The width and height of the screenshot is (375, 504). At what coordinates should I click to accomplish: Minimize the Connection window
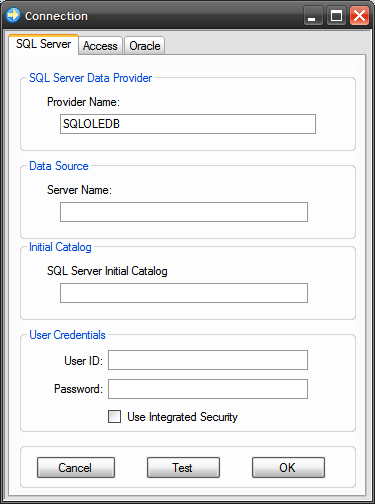313,16
